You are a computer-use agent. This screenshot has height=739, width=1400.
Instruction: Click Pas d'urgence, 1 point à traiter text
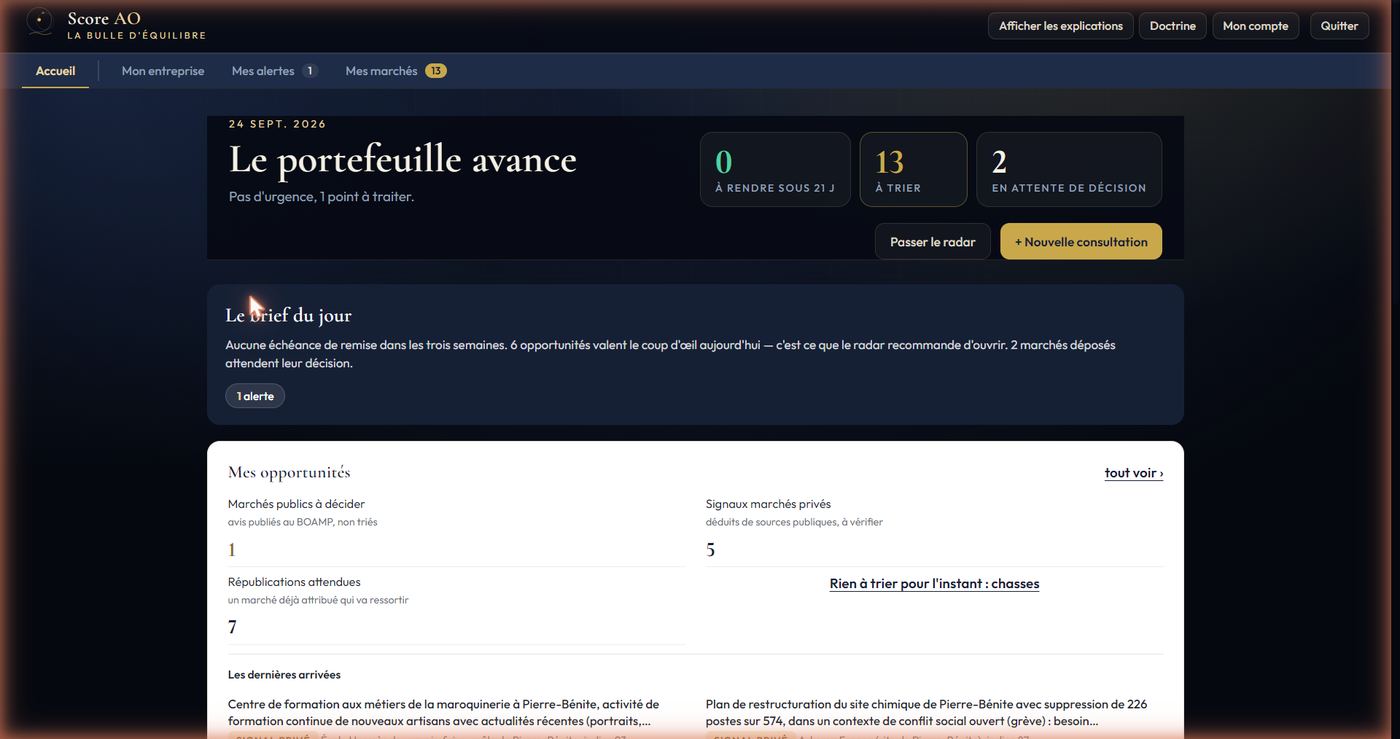321,197
